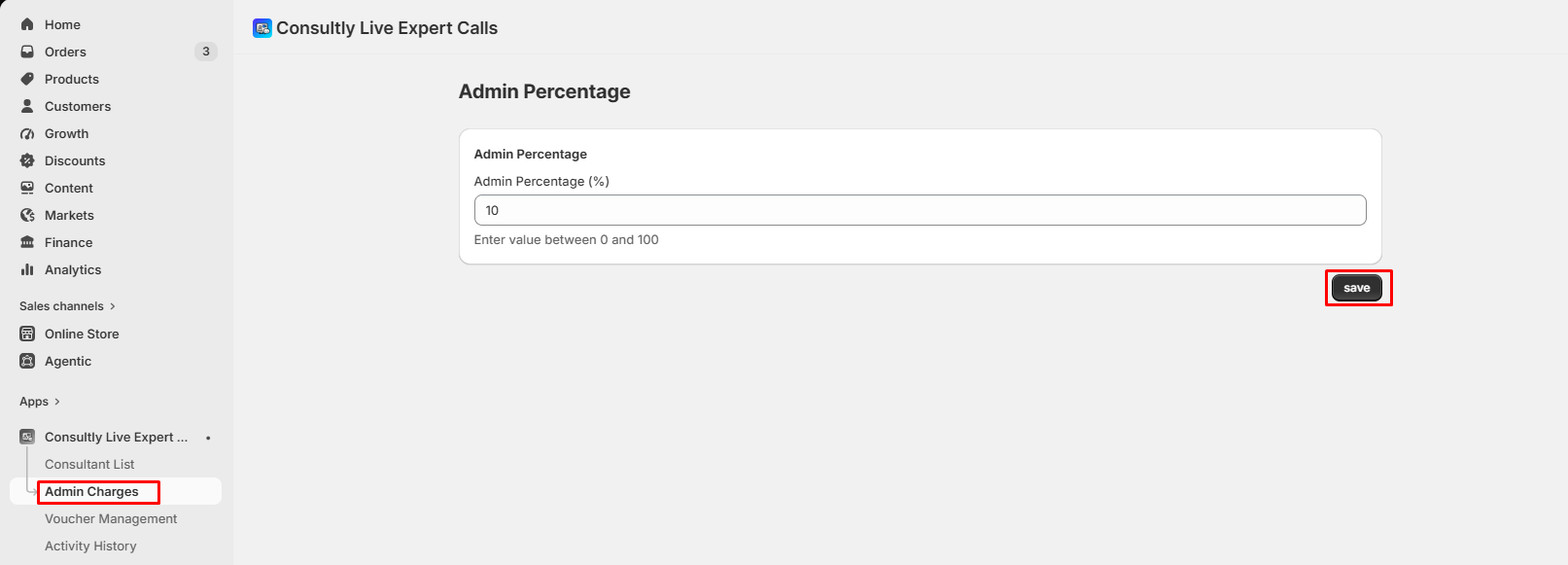Select the Products tag icon
The width and height of the screenshot is (1568, 565).
[x=27, y=79]
